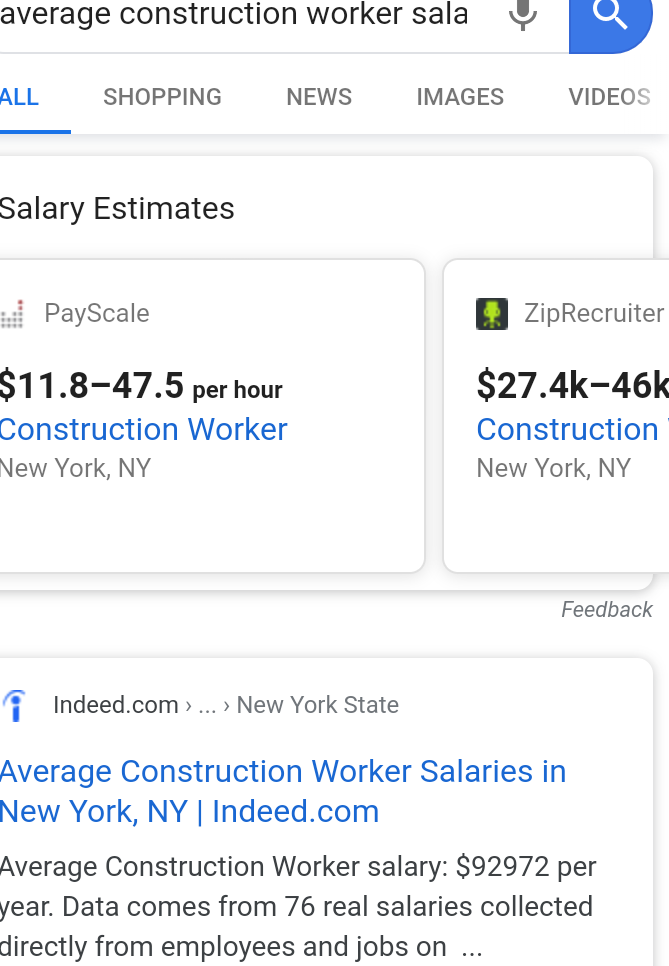This screenshot has height=966, width=669.
Task: Click the $11.8–47.5 per hour estimate
Action: tap(141, 386)
